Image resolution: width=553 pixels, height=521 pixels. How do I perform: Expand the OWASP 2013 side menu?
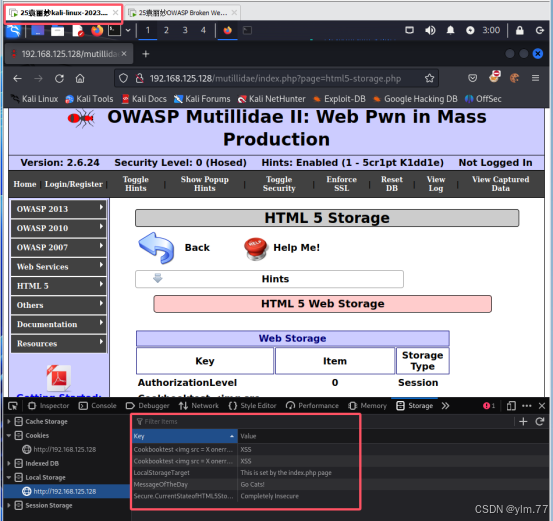click(x=59, y=209)
